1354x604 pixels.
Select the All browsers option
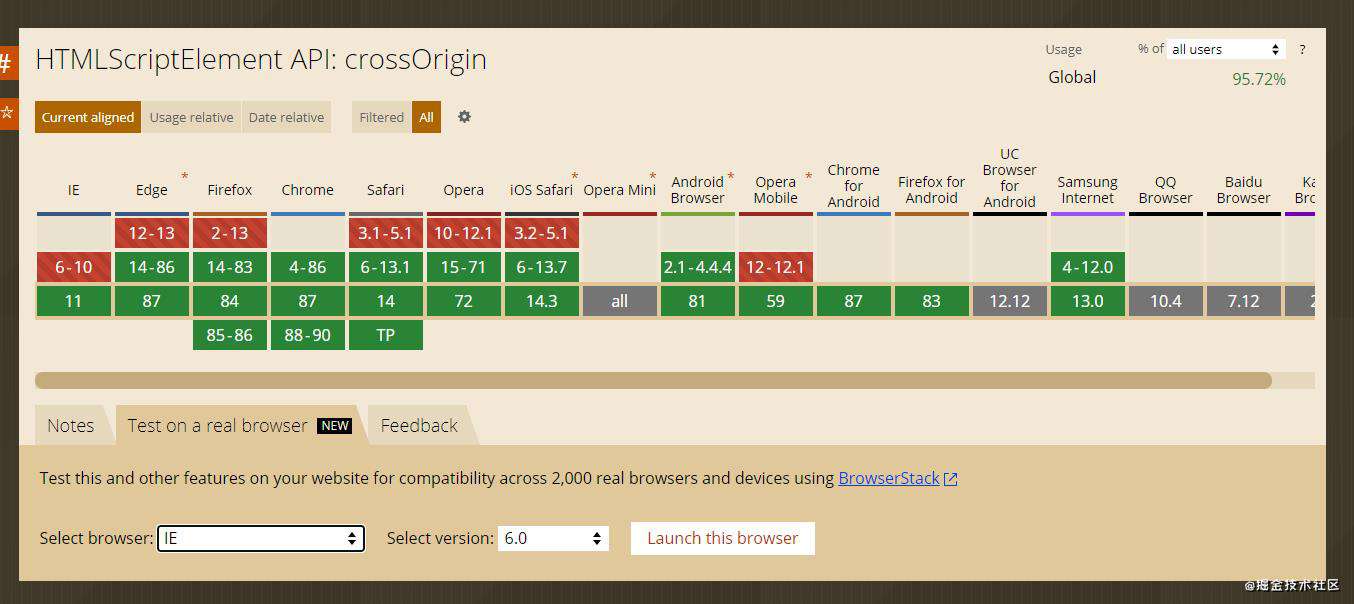tap(426, 117)
